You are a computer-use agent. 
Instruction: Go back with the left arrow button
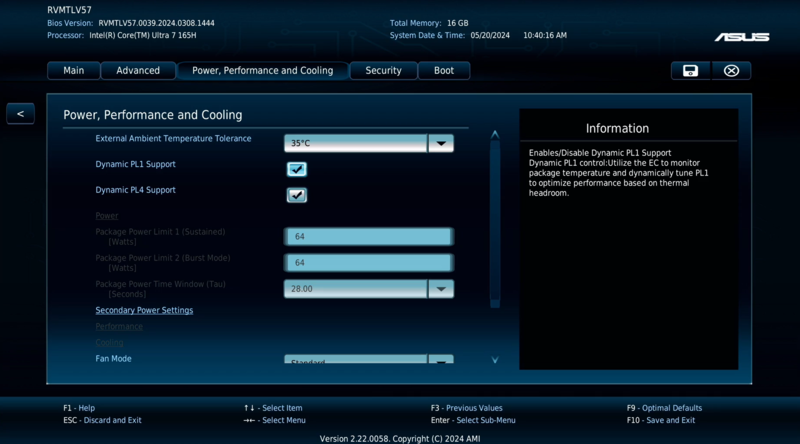tap(20, 114)
